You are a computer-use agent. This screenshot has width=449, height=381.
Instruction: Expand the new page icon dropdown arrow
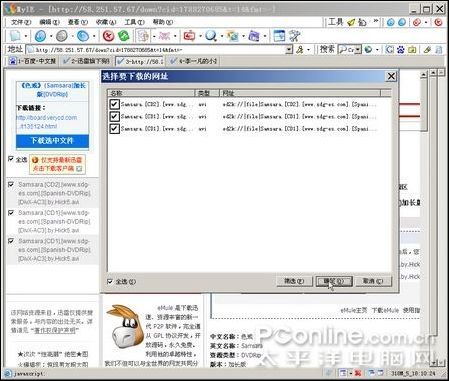(25, 36)
